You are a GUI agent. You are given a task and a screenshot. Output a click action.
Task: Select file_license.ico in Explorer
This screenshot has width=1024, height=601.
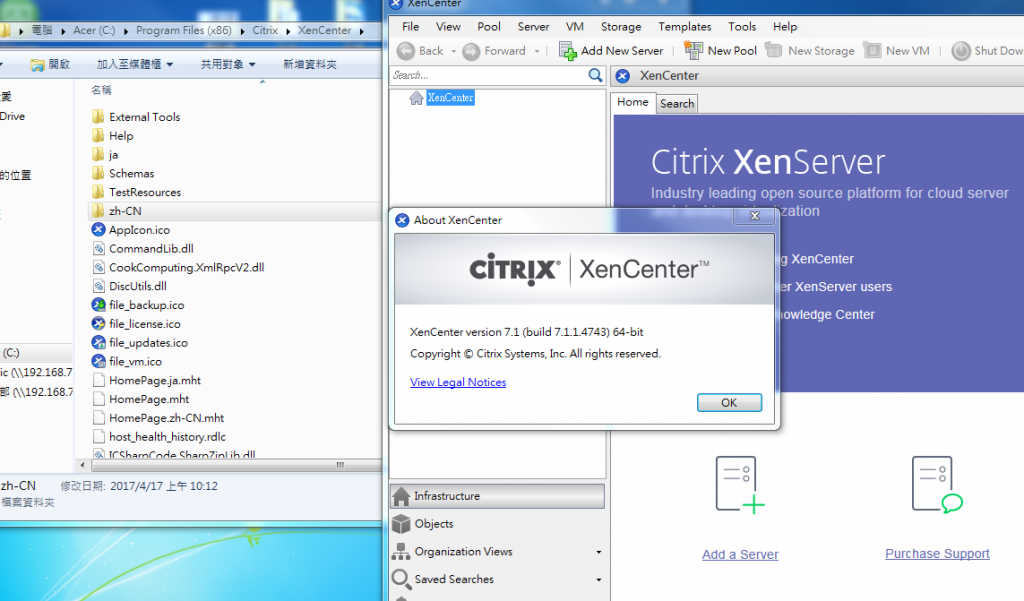[144, 324]
